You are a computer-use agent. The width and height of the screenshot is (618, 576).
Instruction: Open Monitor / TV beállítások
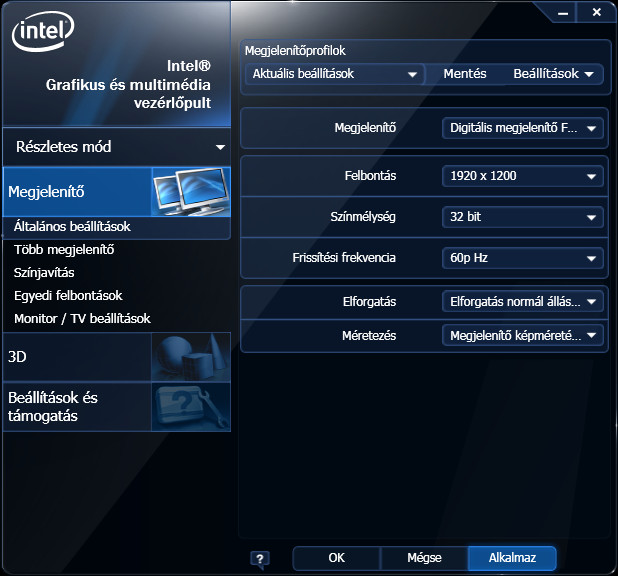pyautogui.click(x=82, y=319)
